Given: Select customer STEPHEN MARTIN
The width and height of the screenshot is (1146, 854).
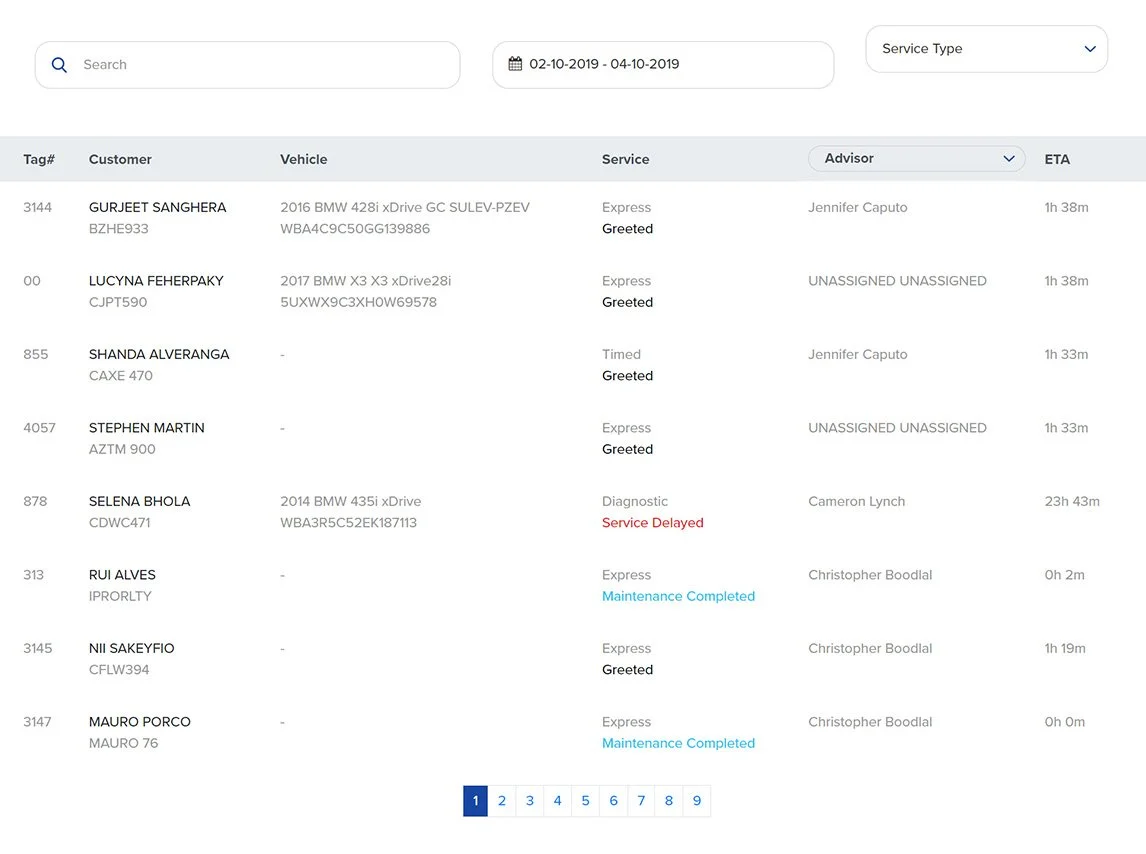Looking at the screenshot, I should (x=146, y=428).
